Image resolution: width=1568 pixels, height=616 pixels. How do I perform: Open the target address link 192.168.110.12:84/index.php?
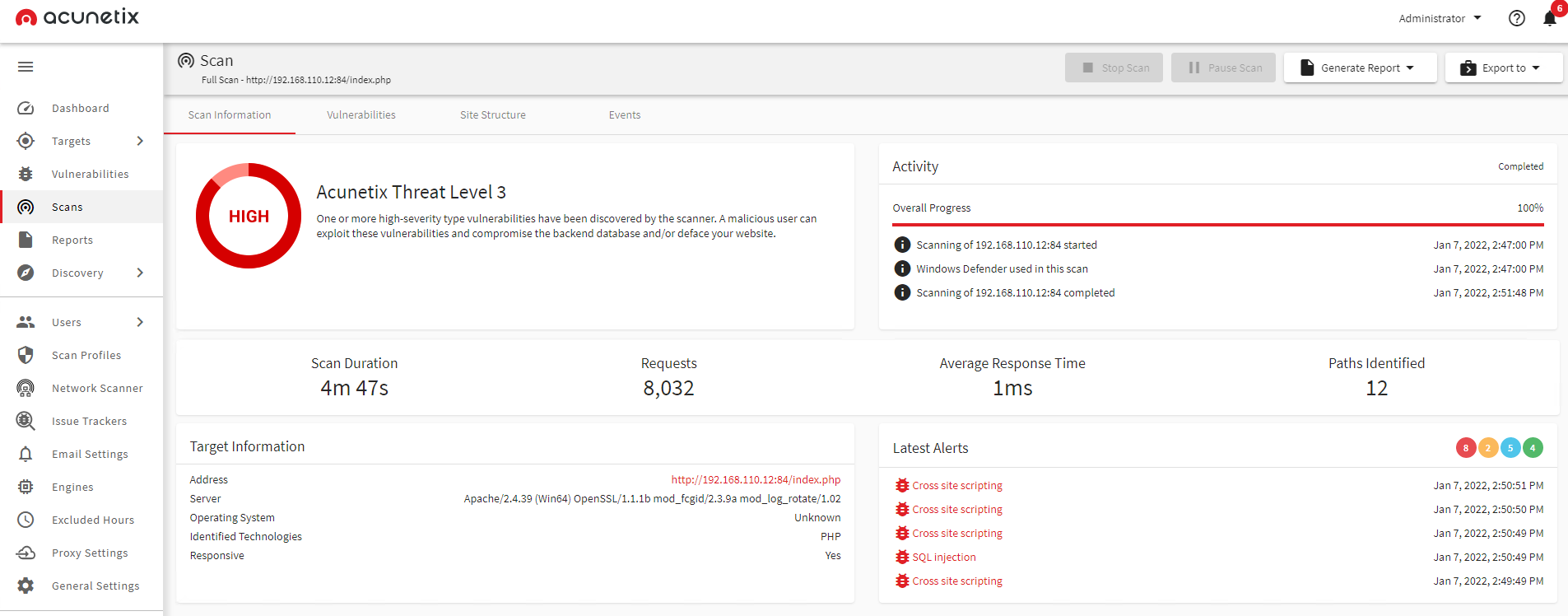756,479
